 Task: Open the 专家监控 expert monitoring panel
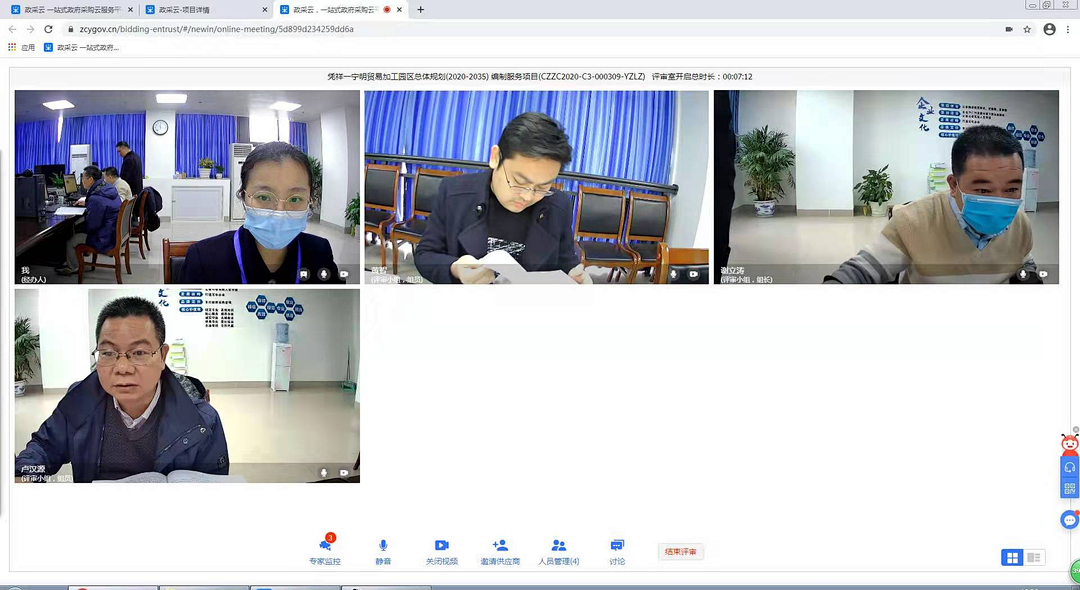324,546
